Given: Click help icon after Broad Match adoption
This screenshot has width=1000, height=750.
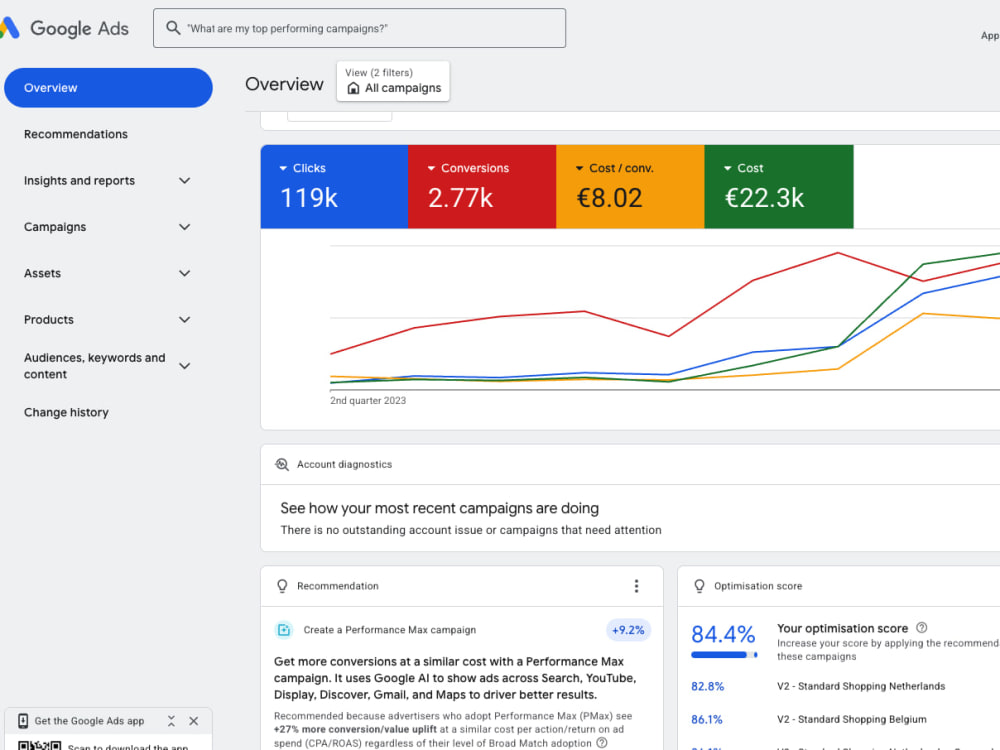Looking at the screenshot, I should pos(601,743).
